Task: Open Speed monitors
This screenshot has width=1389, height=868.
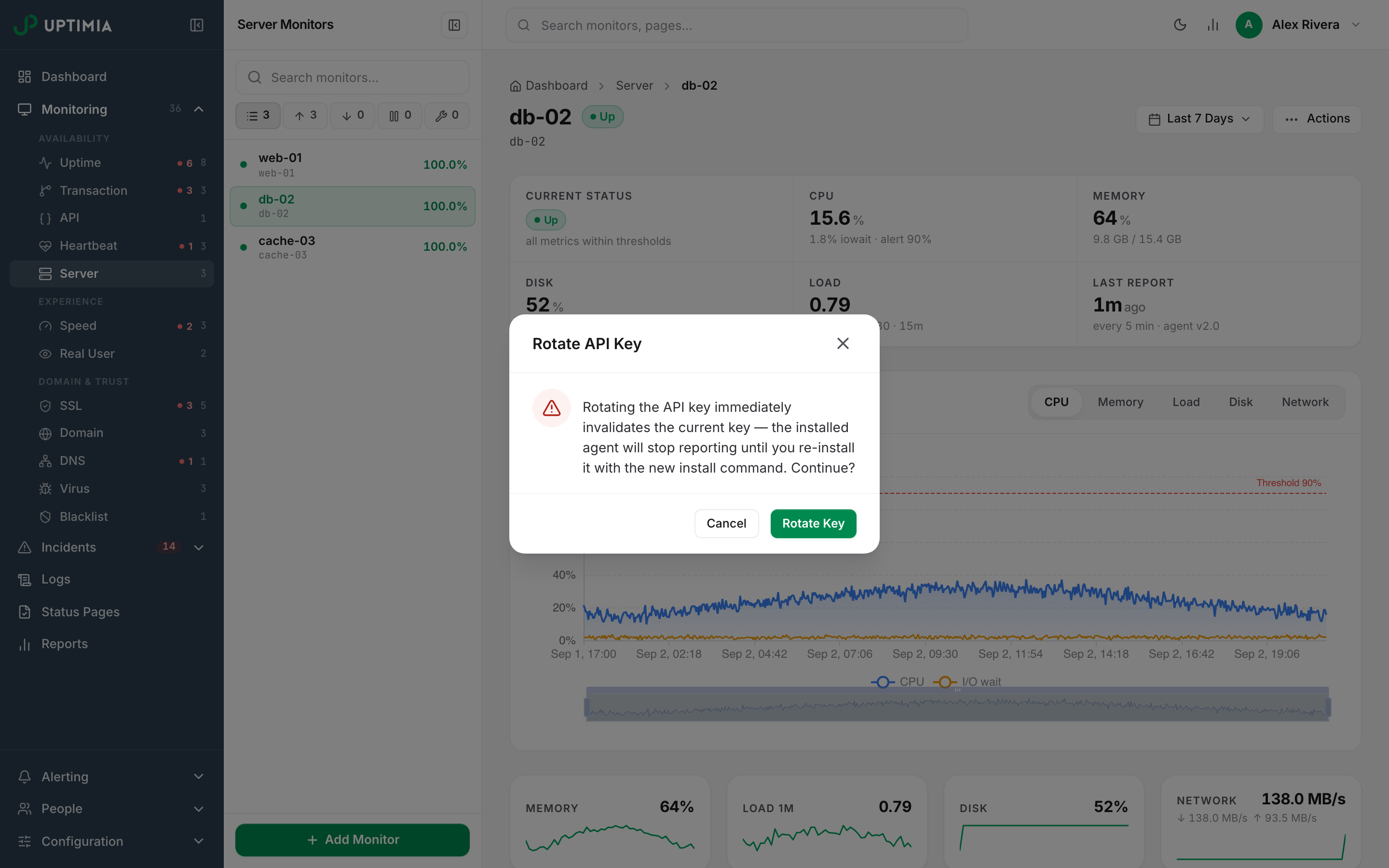Action: coord(112,325)
